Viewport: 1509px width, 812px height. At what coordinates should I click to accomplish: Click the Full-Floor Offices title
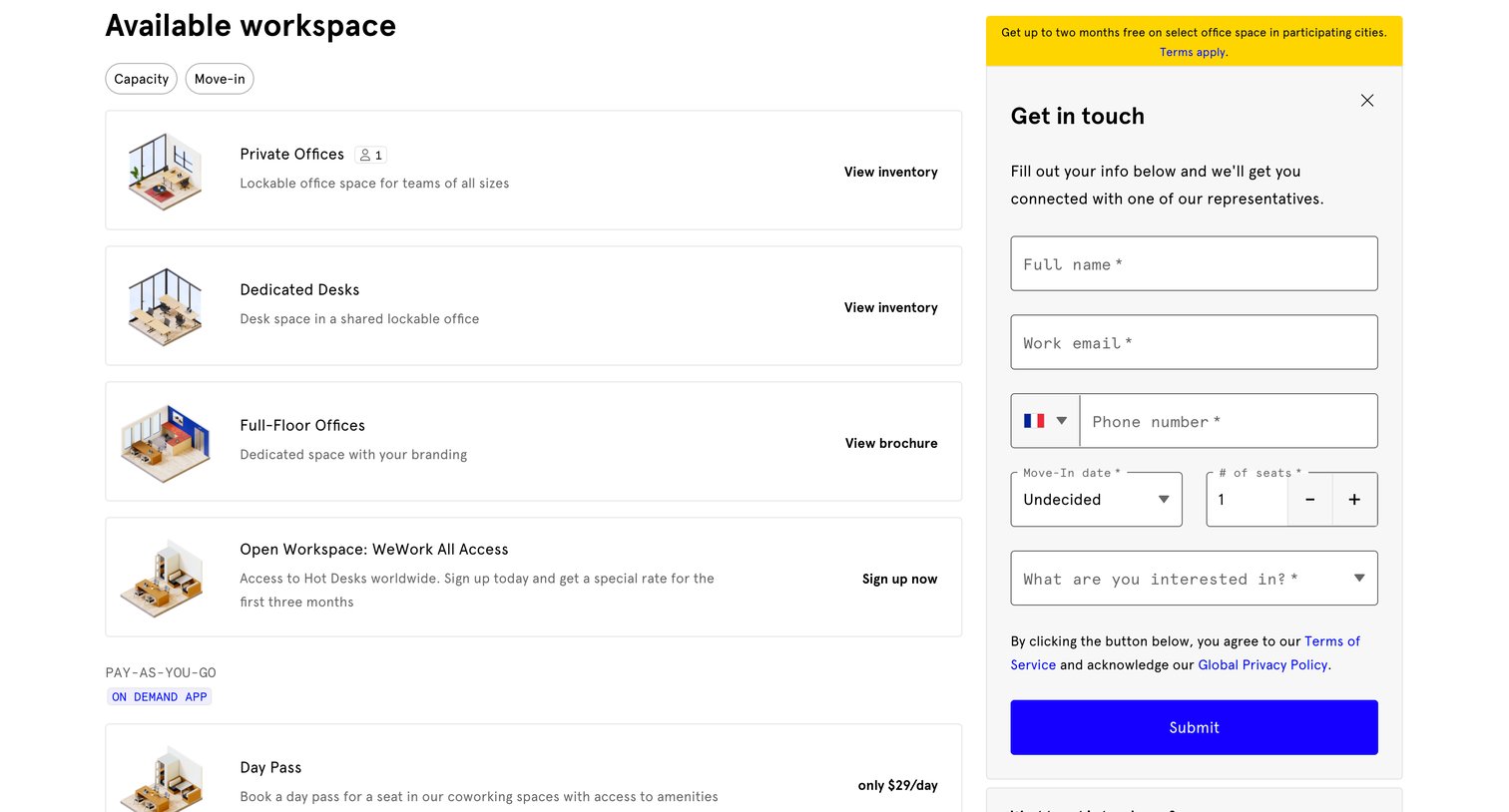click(302, 425)
